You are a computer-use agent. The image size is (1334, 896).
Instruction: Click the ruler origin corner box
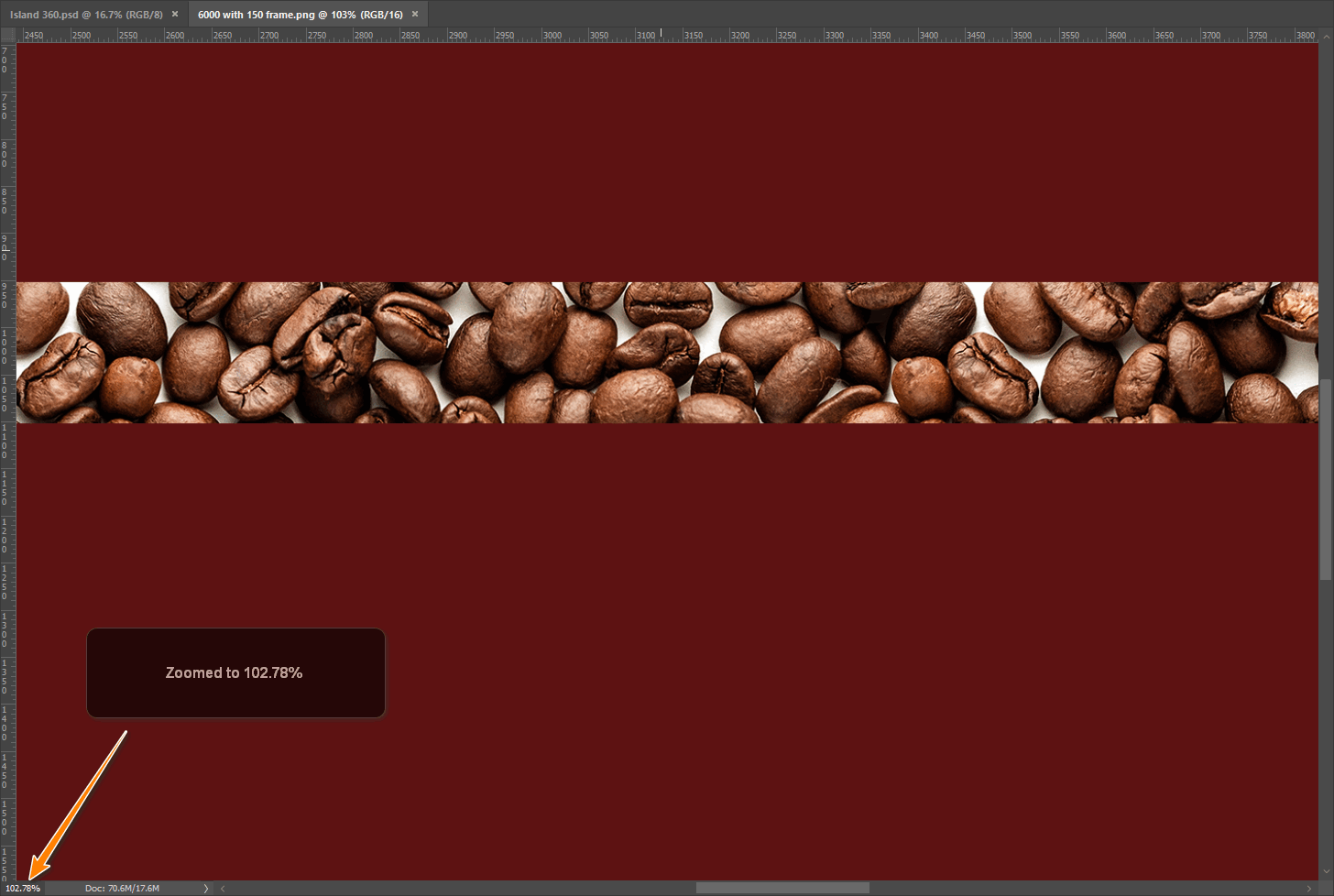[7, 35]
